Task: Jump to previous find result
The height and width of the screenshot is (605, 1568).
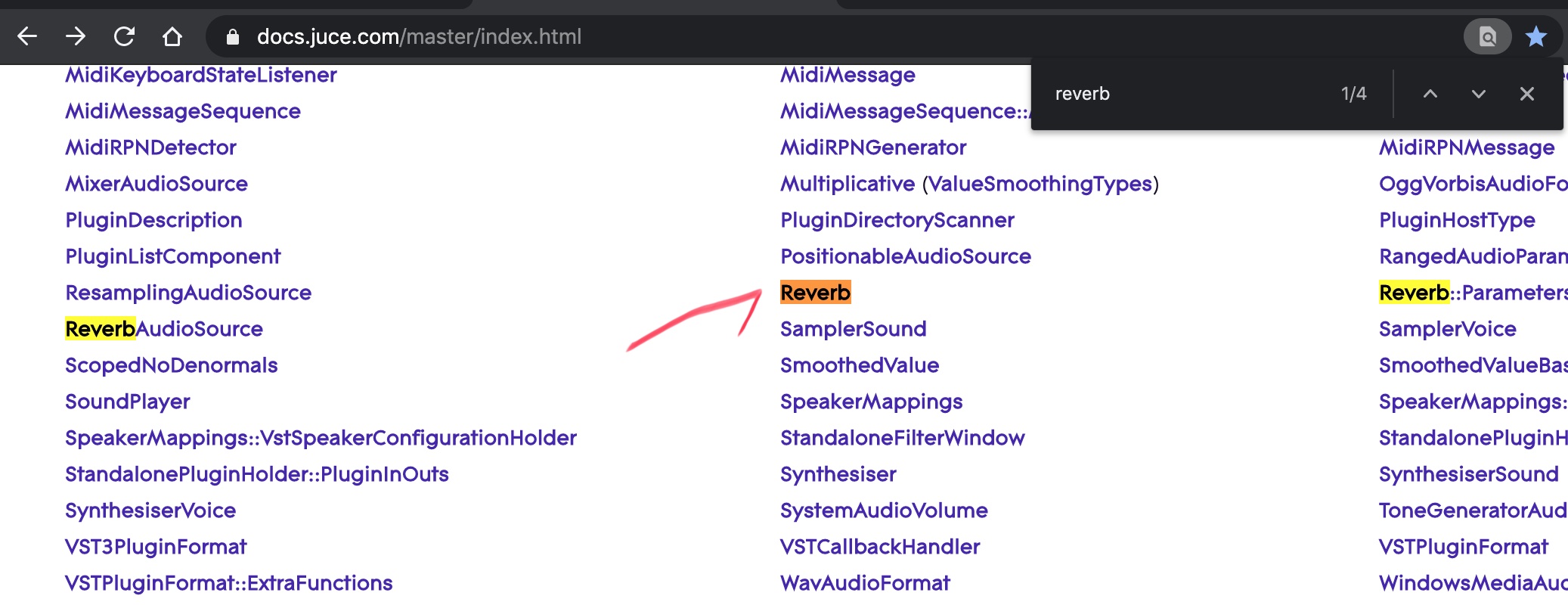Action: pyautogui.click(x=1430, y=94)
